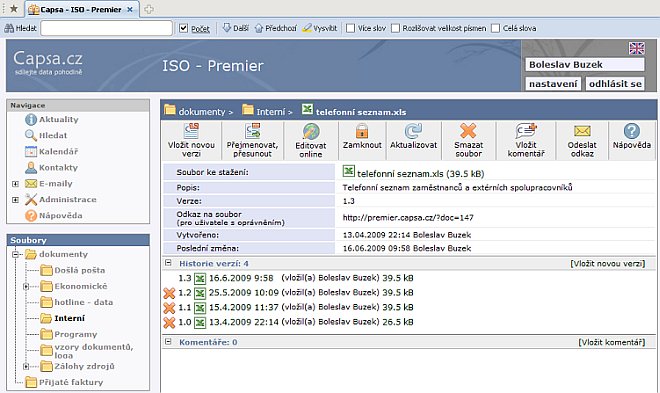Click the [Vložit komentář] link
This screenshot has width=660, height=393.
pos(612,343)
